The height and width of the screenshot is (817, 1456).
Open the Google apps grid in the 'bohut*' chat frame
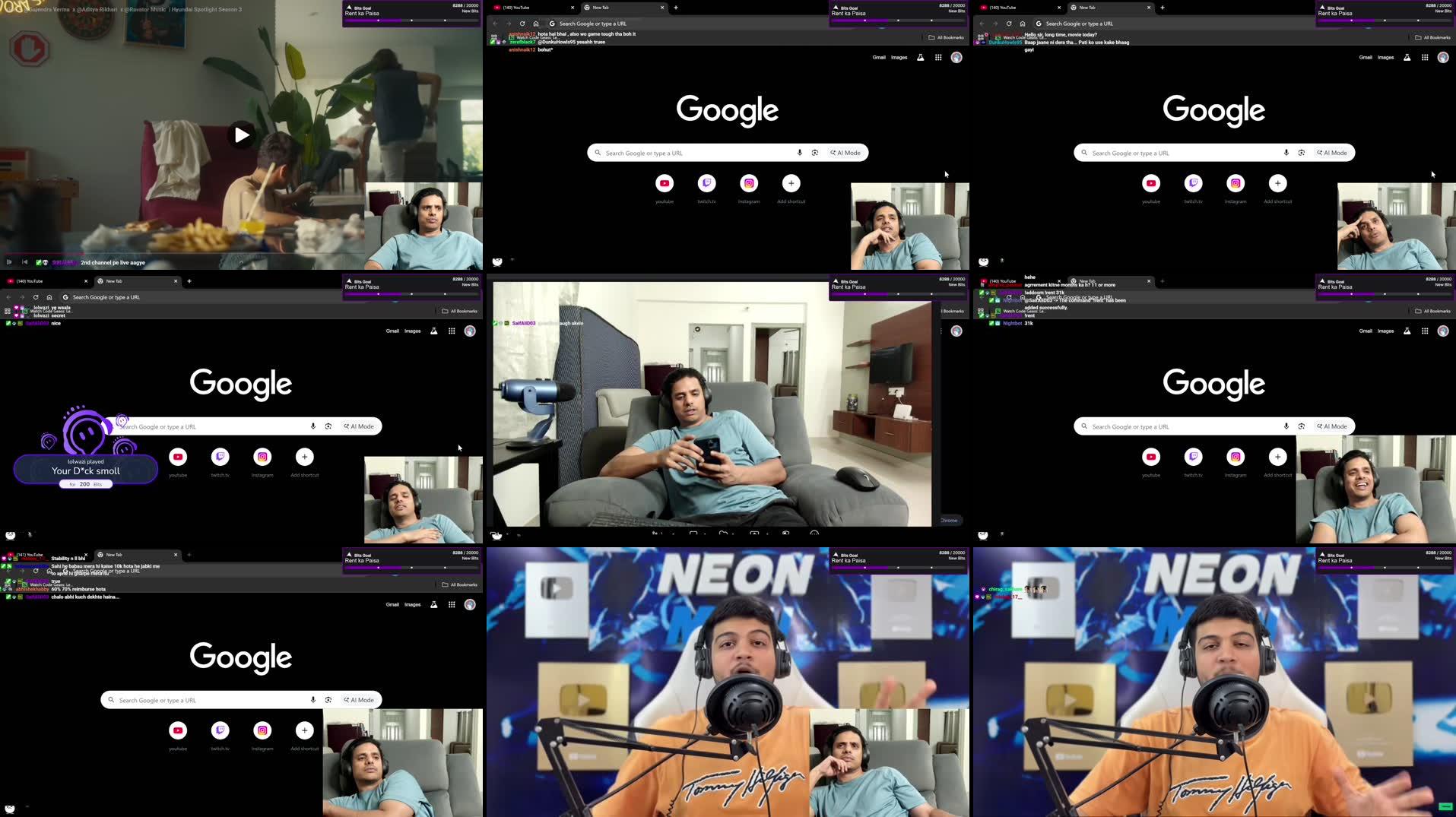tap(938, 57)
